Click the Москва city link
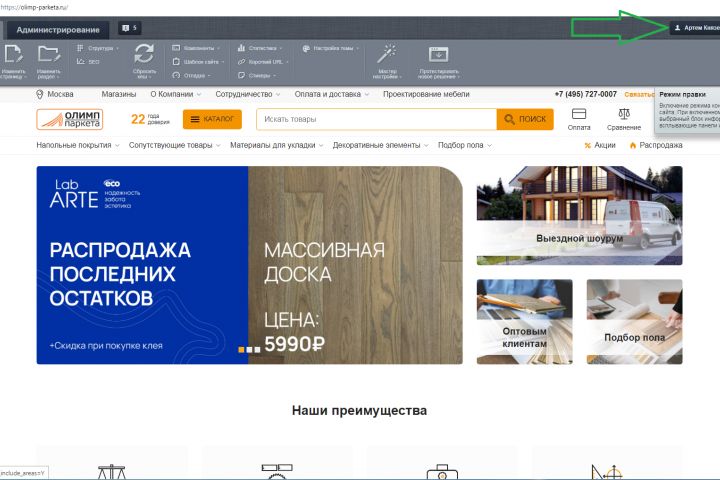Screen dimensions: 720x480 click(x=60, y=94)
